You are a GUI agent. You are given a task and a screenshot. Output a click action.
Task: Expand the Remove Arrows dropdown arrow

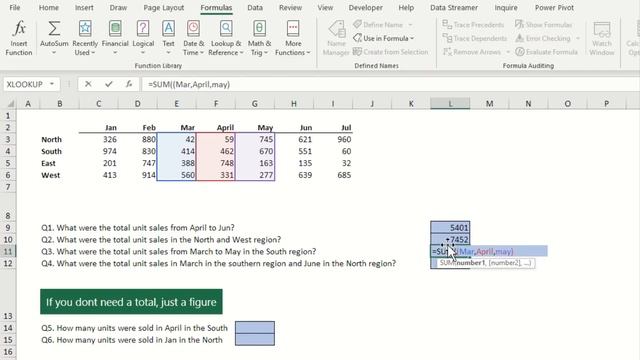[508, 52]
